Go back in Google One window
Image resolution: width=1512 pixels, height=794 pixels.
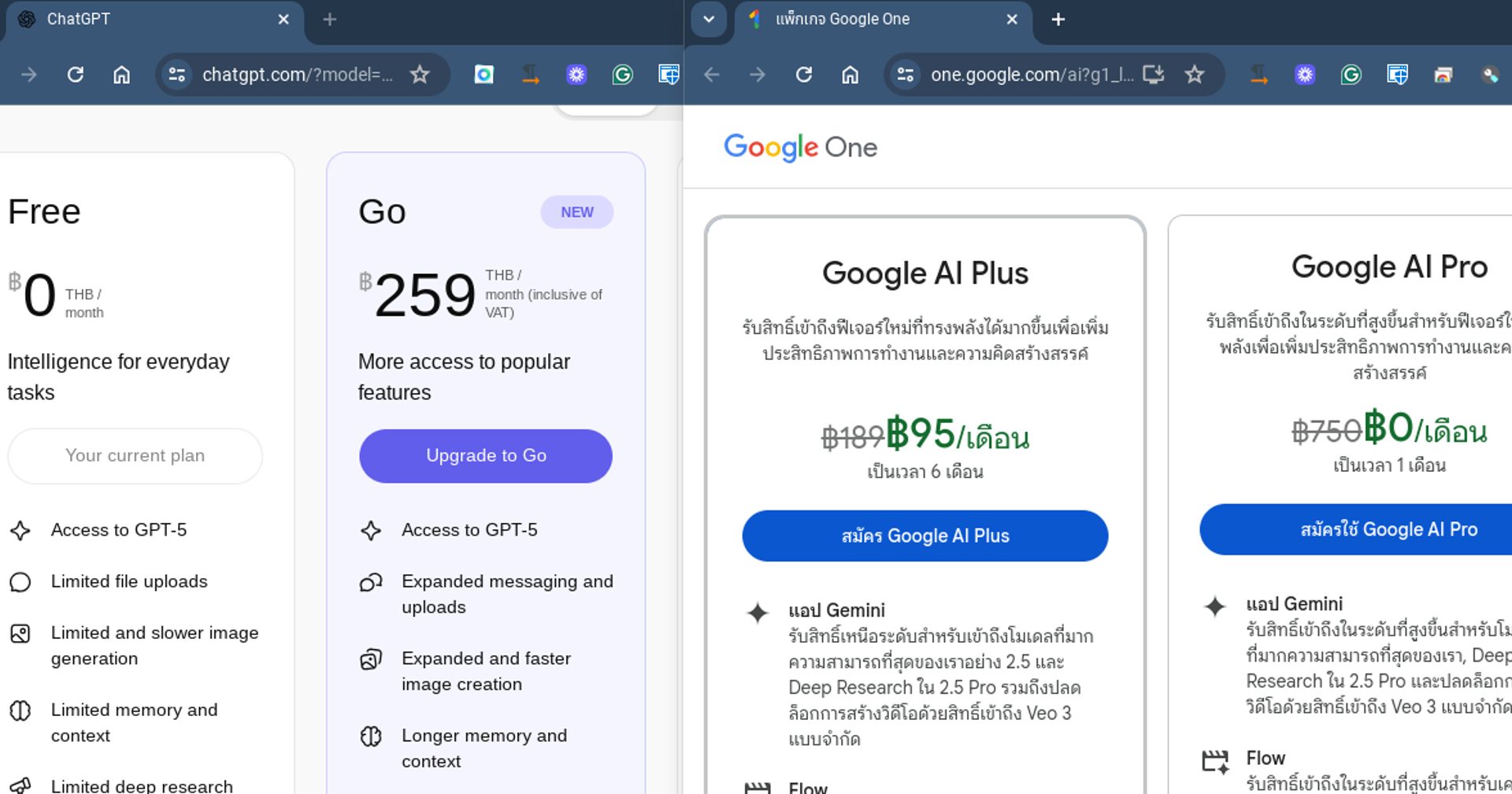coord(712,75)
